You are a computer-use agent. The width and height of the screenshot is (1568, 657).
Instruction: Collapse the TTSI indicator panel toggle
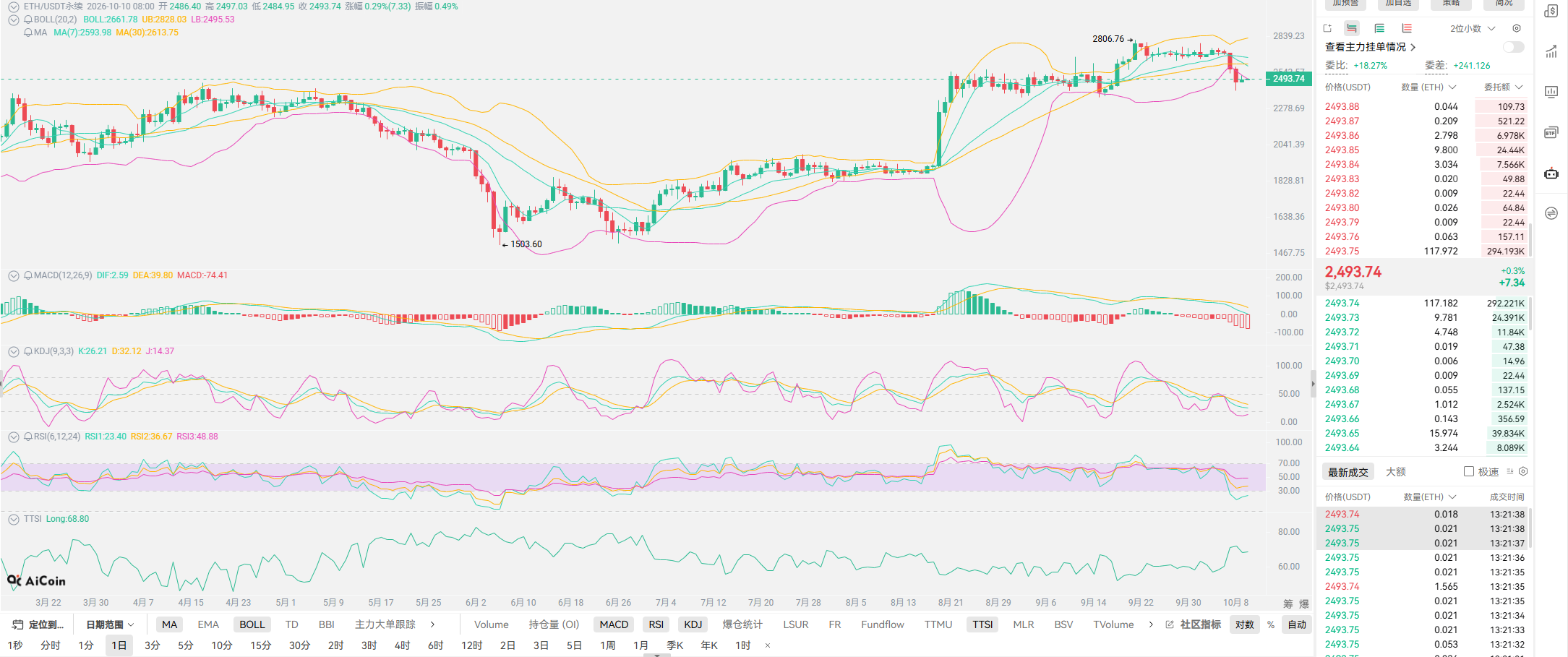(13, 519)
